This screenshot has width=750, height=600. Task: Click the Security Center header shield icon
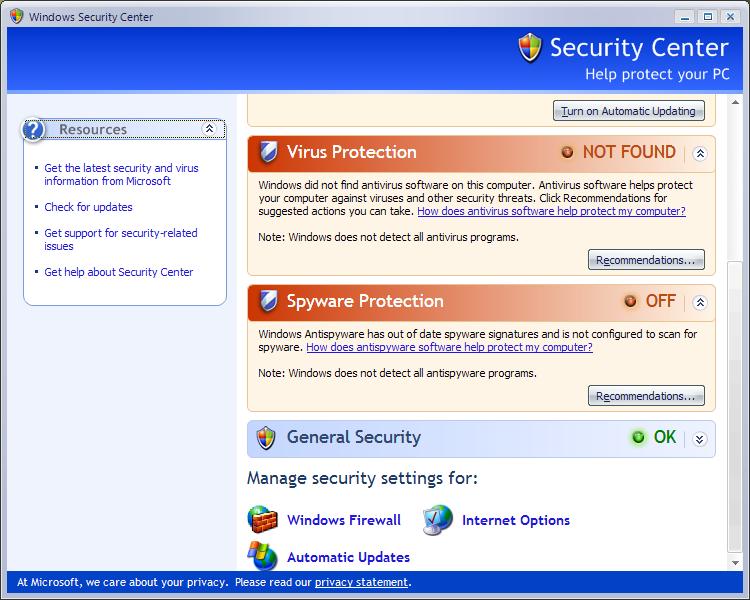coord(529,47)
